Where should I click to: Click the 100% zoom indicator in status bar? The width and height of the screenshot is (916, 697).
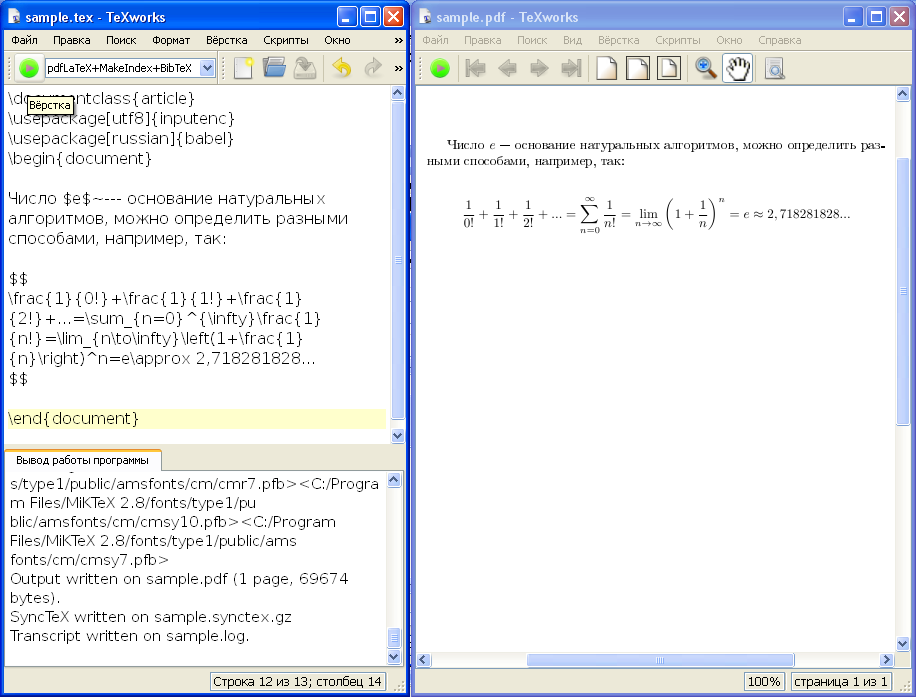[x=764, y=681]
